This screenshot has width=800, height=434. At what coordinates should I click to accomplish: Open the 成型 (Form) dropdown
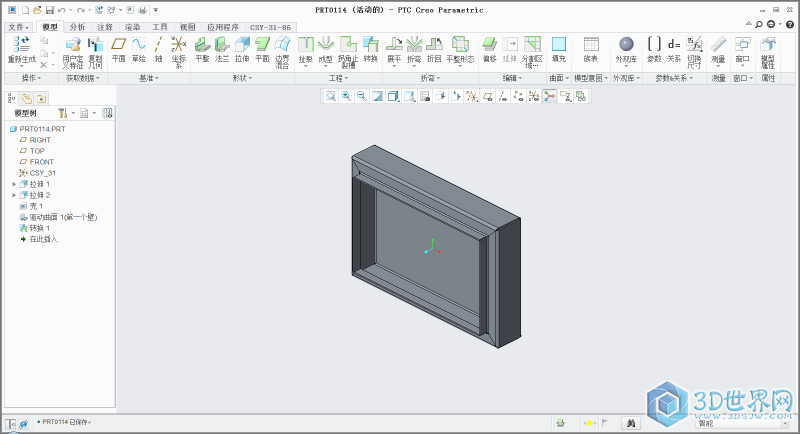point(326,66)
